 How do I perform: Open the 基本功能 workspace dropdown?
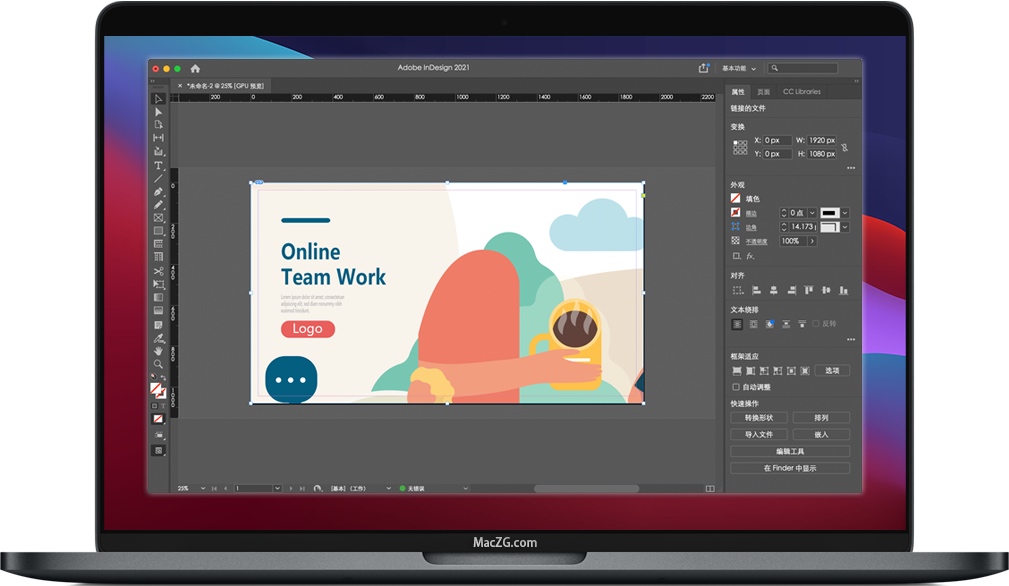[740, 68]
